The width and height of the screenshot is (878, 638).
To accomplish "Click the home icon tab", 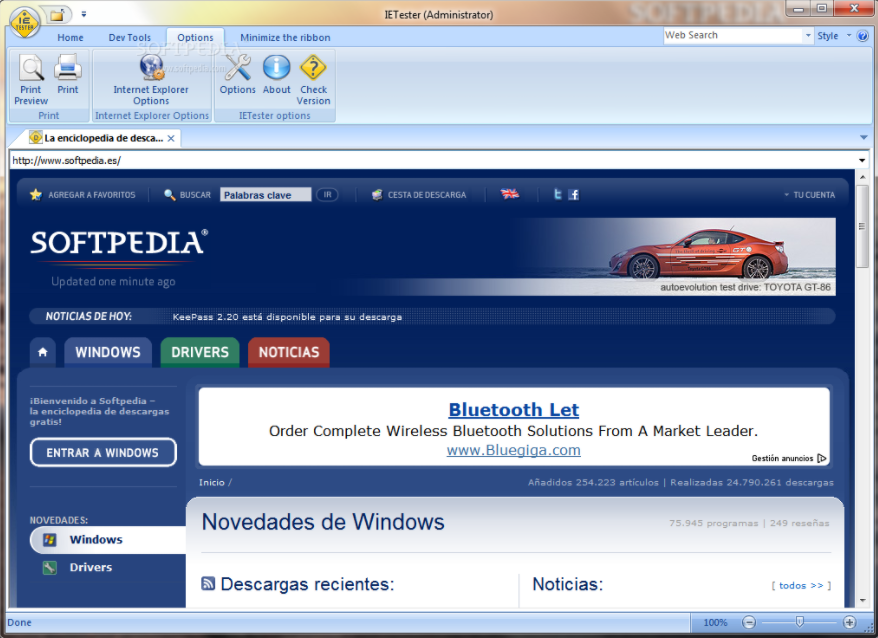I will click(43, 352).
